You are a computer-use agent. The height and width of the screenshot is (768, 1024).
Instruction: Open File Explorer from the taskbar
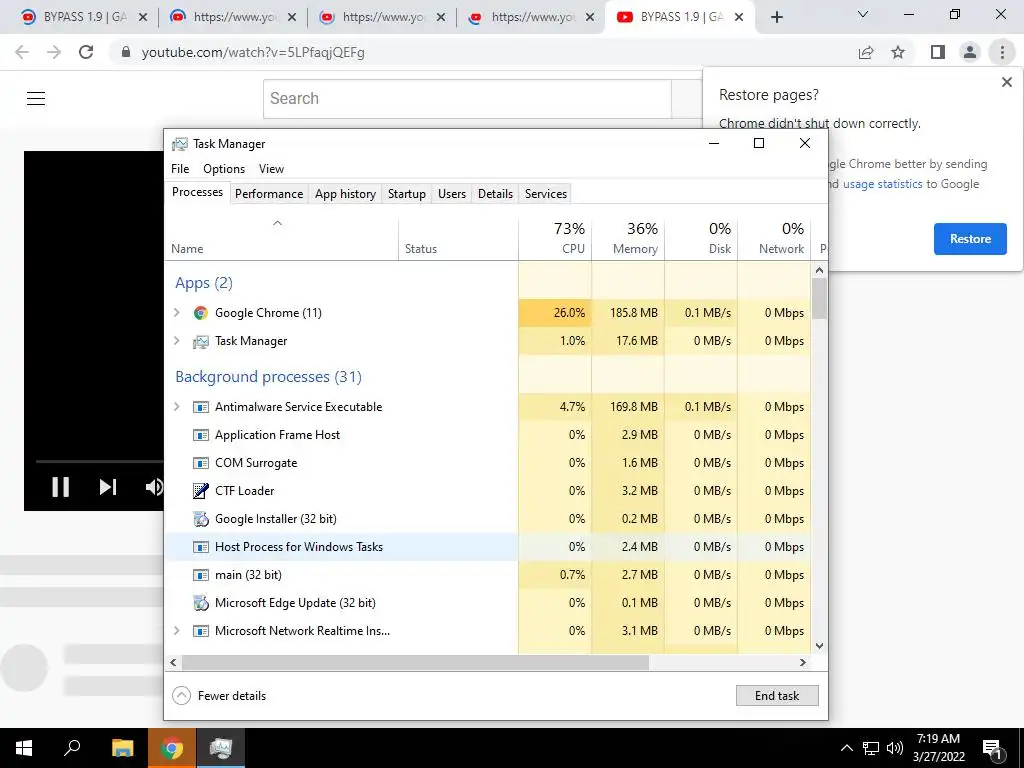[x=122, y=748]
